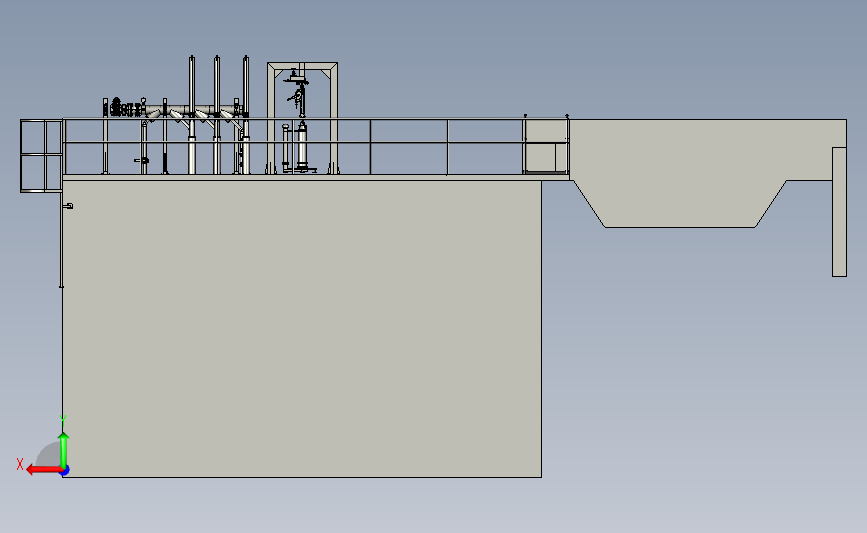Viewport: 867px width, 533px height.
Task: Select the ladder cage at platform's left end
Action: tap(41, 156)
